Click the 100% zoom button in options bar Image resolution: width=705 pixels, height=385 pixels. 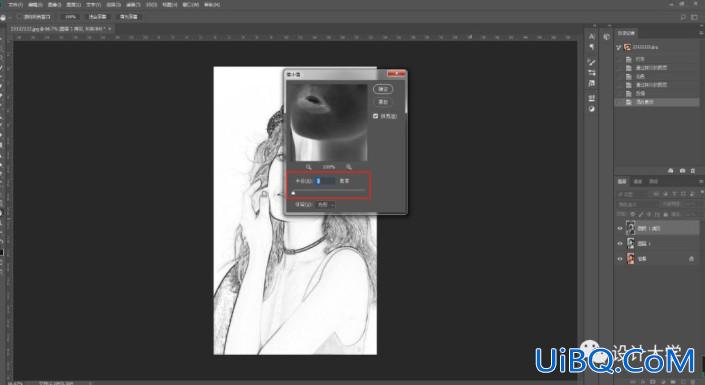coord(71,17)
